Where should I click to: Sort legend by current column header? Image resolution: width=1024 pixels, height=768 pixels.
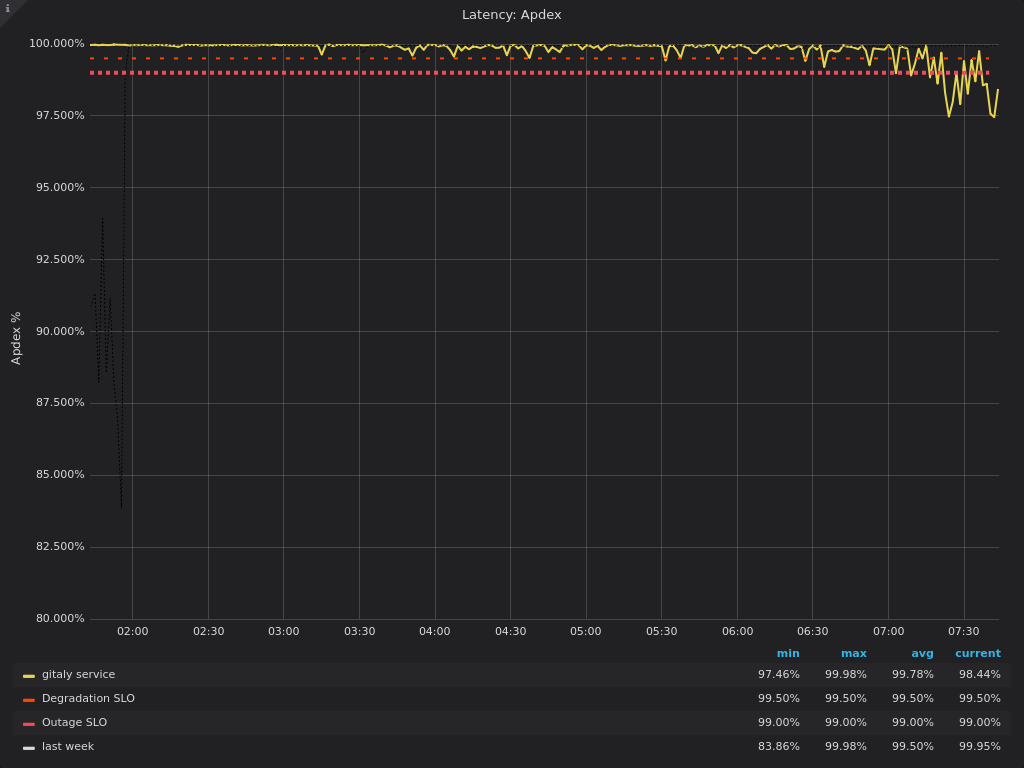pyautogui.click(x=977, y=654)
